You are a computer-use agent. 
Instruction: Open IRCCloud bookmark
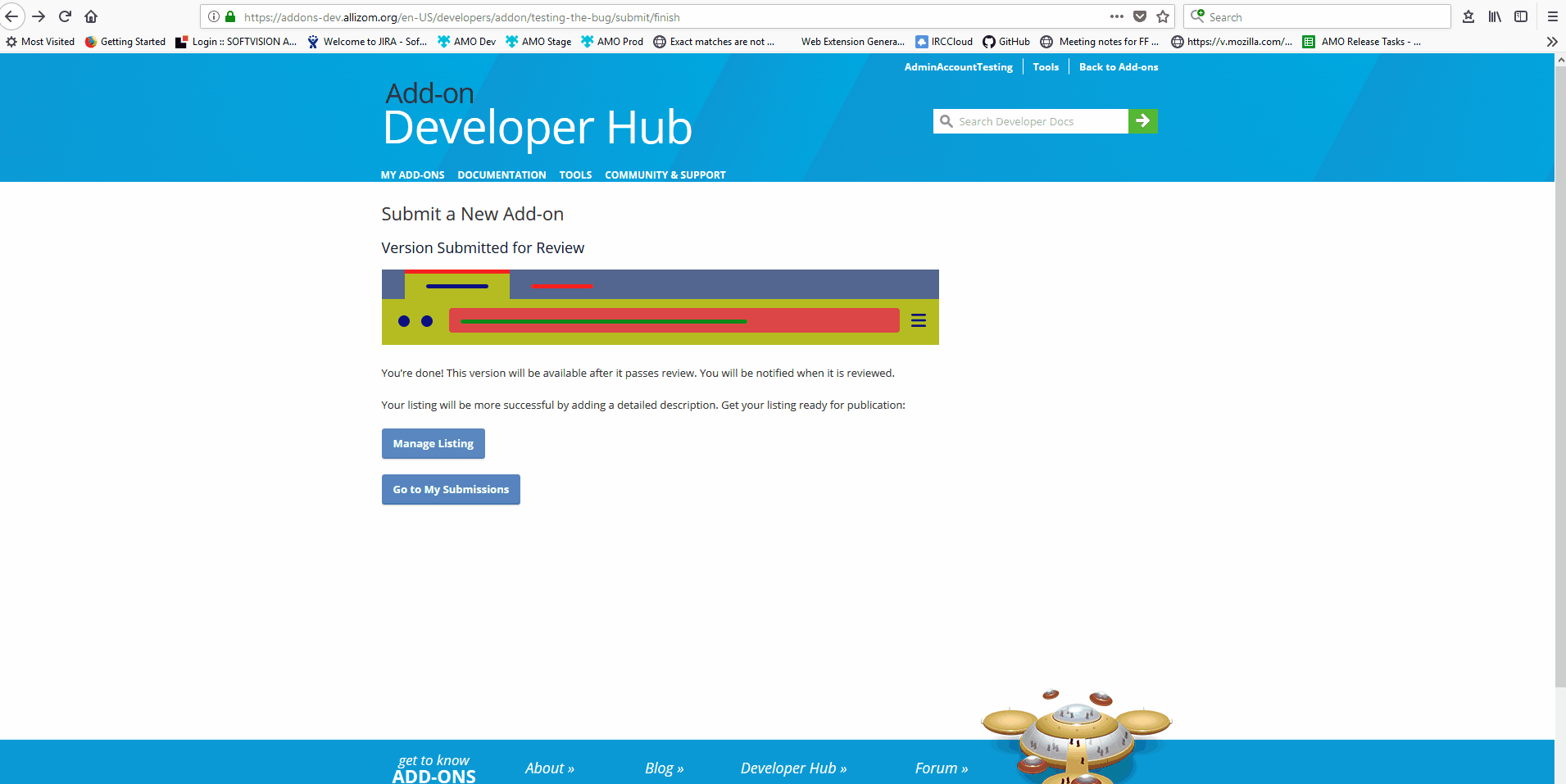944,42
